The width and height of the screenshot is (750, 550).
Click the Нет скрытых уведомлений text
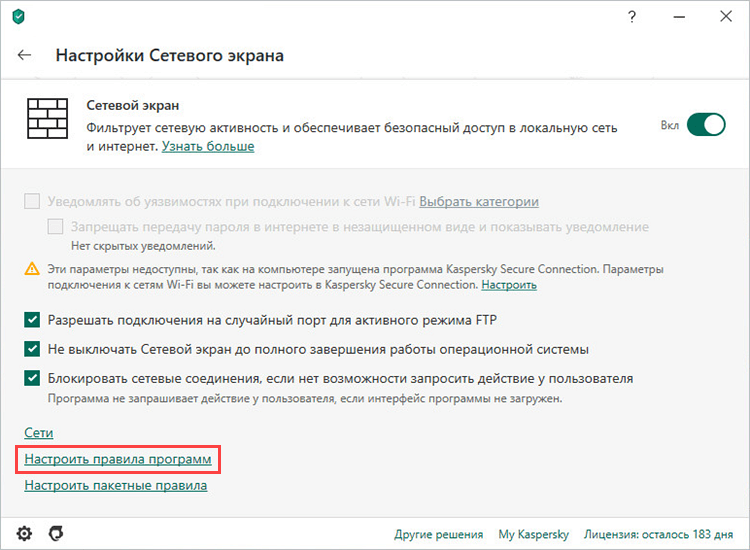pos(143,246)
